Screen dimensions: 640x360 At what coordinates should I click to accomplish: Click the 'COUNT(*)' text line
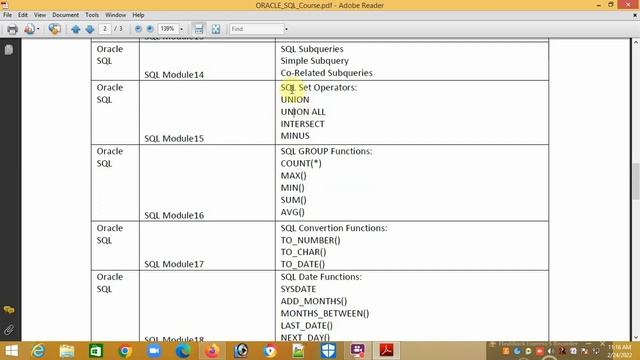point(301,163)
